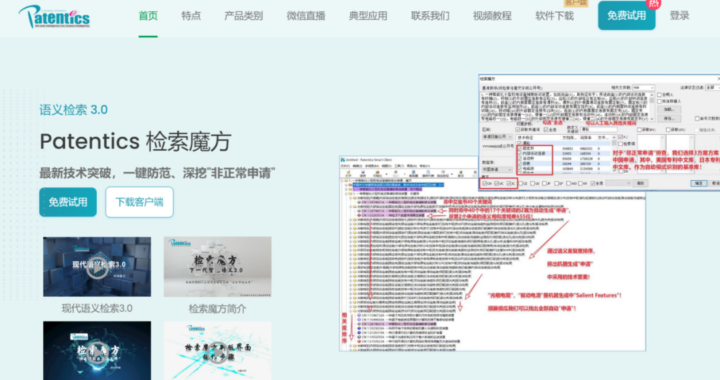The image size is (720, 380).
Task: Go to the 特点 menu item
Action: point(191,16)
